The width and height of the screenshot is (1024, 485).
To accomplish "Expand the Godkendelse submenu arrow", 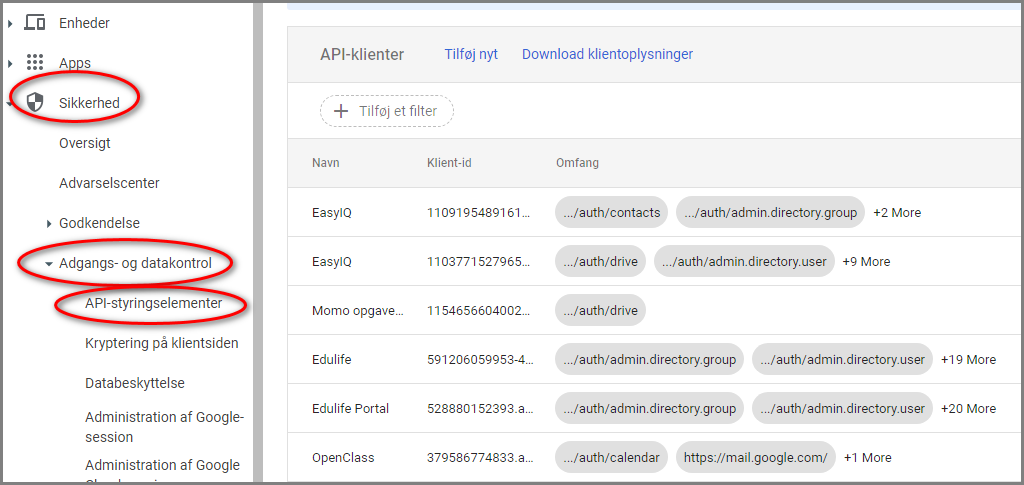I will (49, 224).
